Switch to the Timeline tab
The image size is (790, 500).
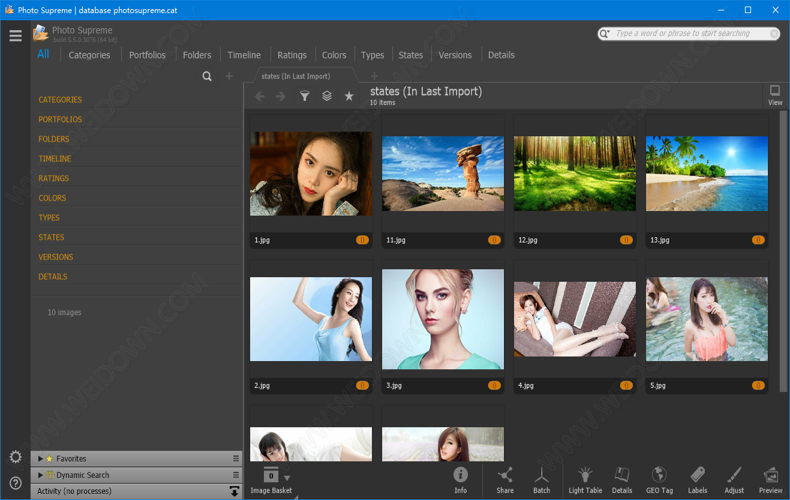coord(244,55)
